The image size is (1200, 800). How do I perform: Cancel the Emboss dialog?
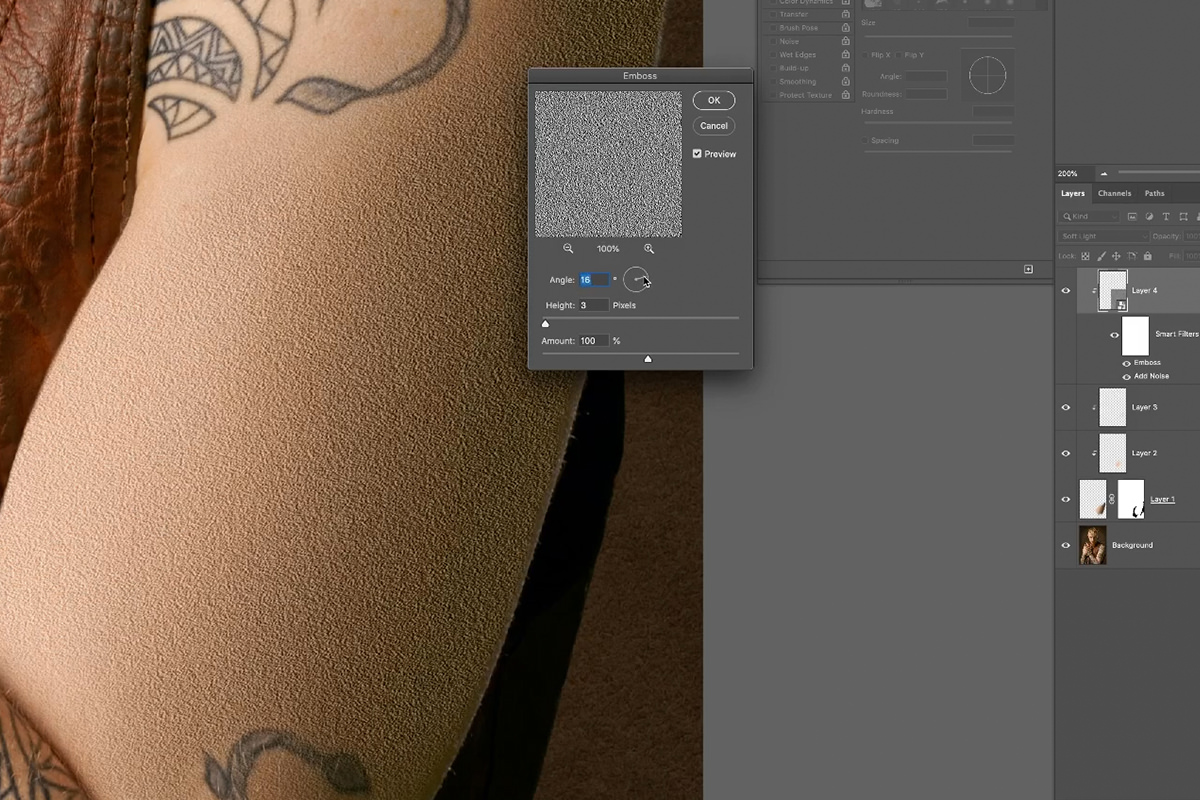pos(713,125)
